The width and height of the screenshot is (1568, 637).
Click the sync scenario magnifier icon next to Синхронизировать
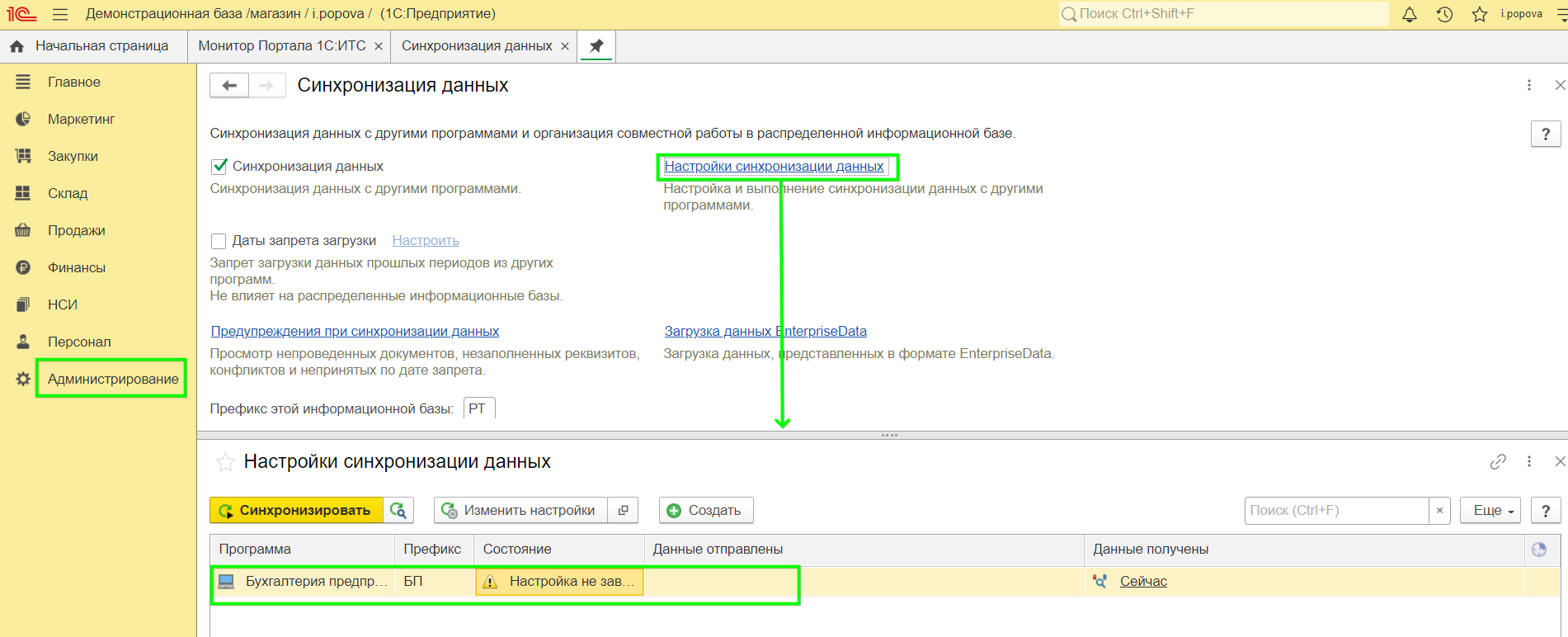coord(398,511)
